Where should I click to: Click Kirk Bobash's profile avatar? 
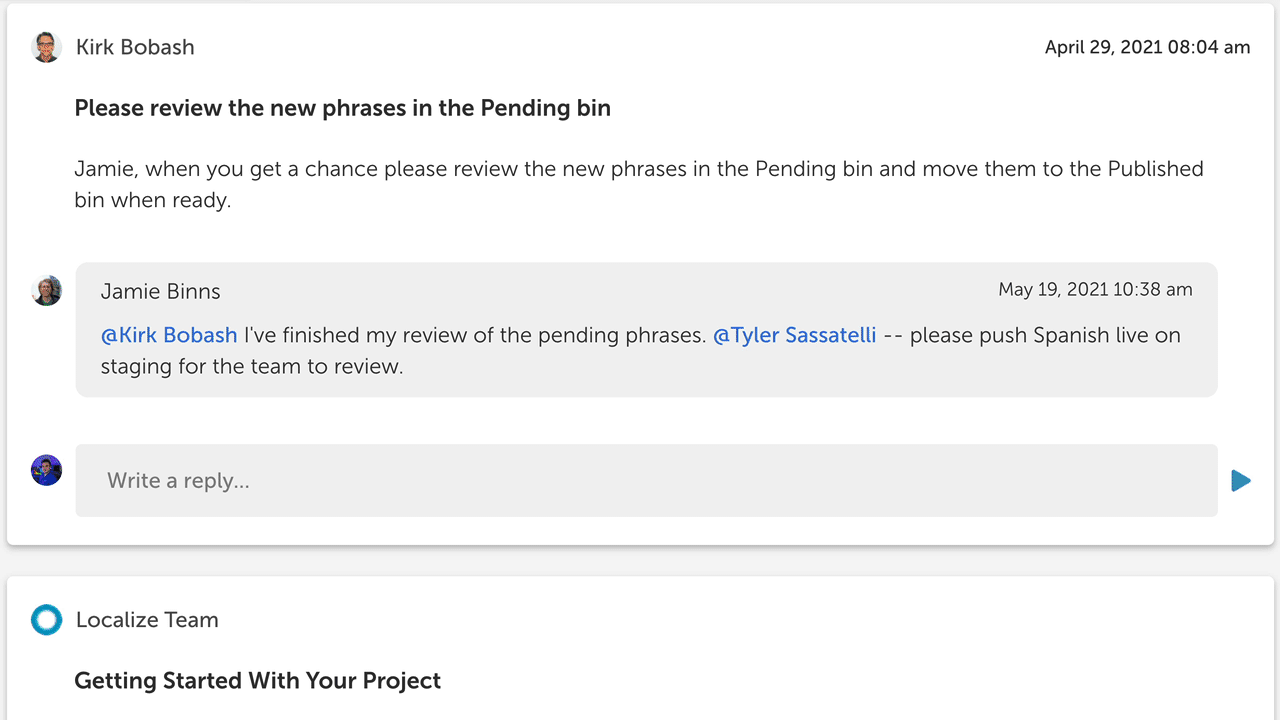tap(47, 47)
